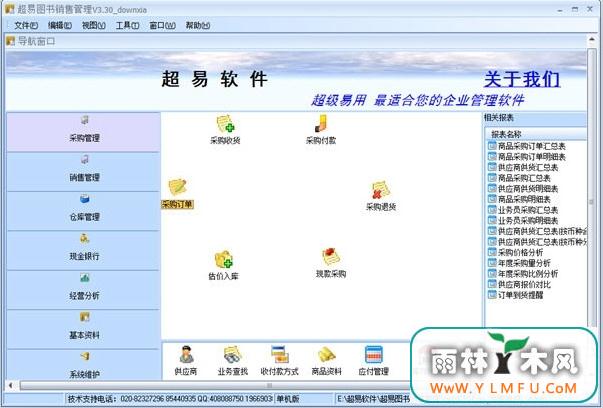Open the 估价入库 icon
The image size is (603, 408).
223,265
